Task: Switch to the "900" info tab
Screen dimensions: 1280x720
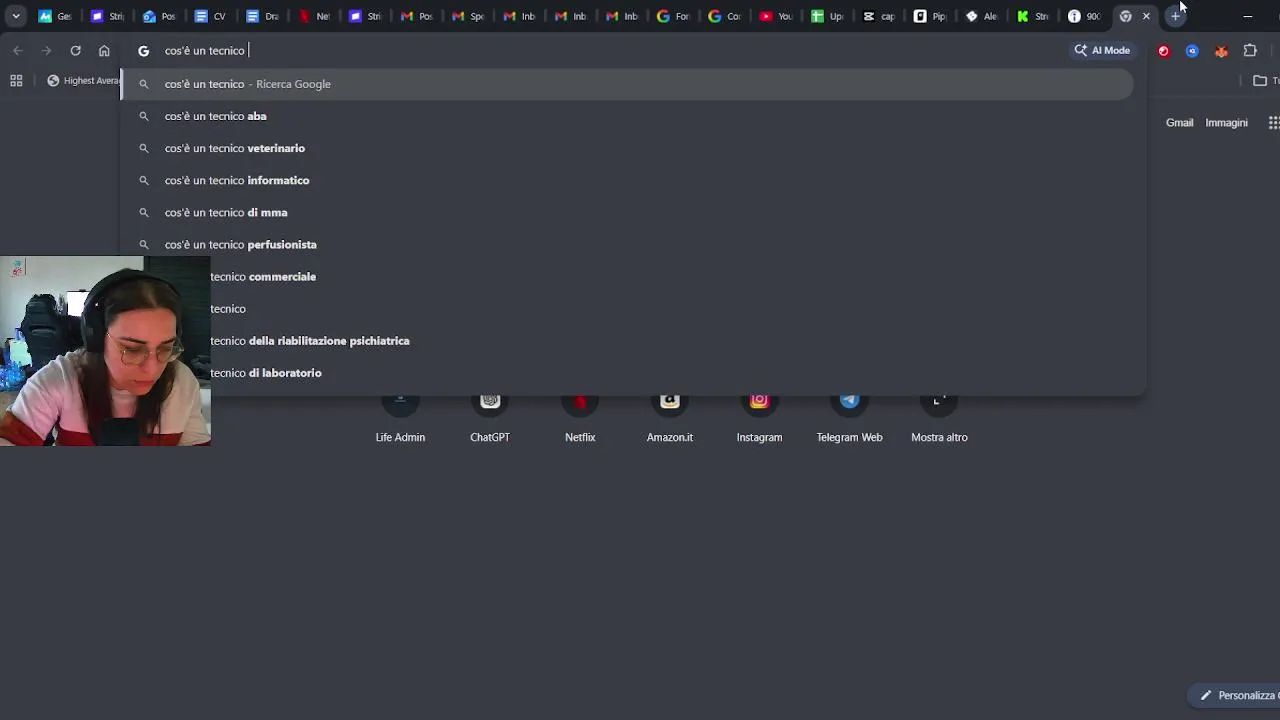Action: tap(1085, 16)
